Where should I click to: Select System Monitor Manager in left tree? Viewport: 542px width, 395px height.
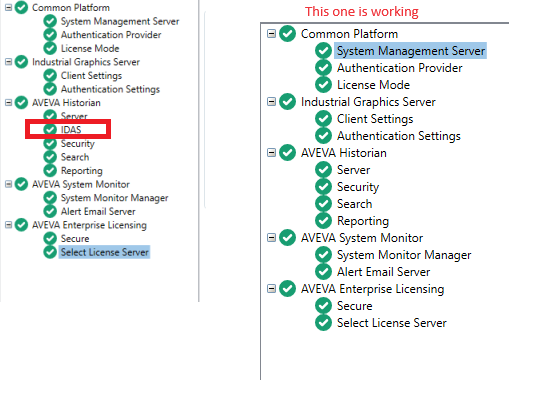[x=114, y=198]
